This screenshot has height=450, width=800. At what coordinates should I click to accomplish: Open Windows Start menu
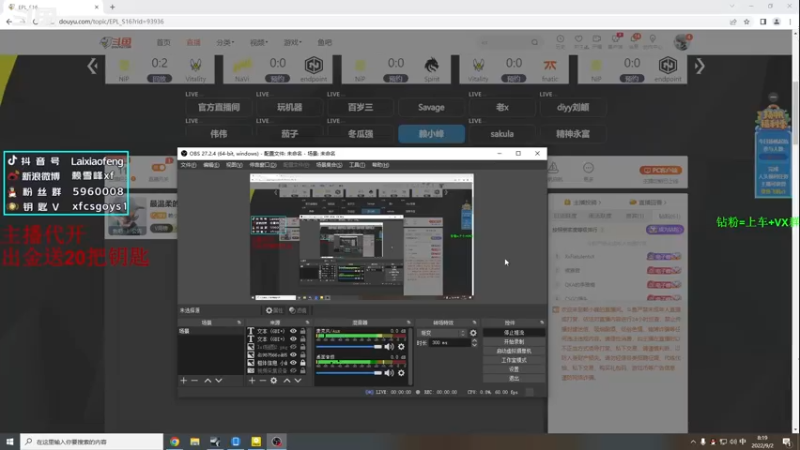coord(10,442)
